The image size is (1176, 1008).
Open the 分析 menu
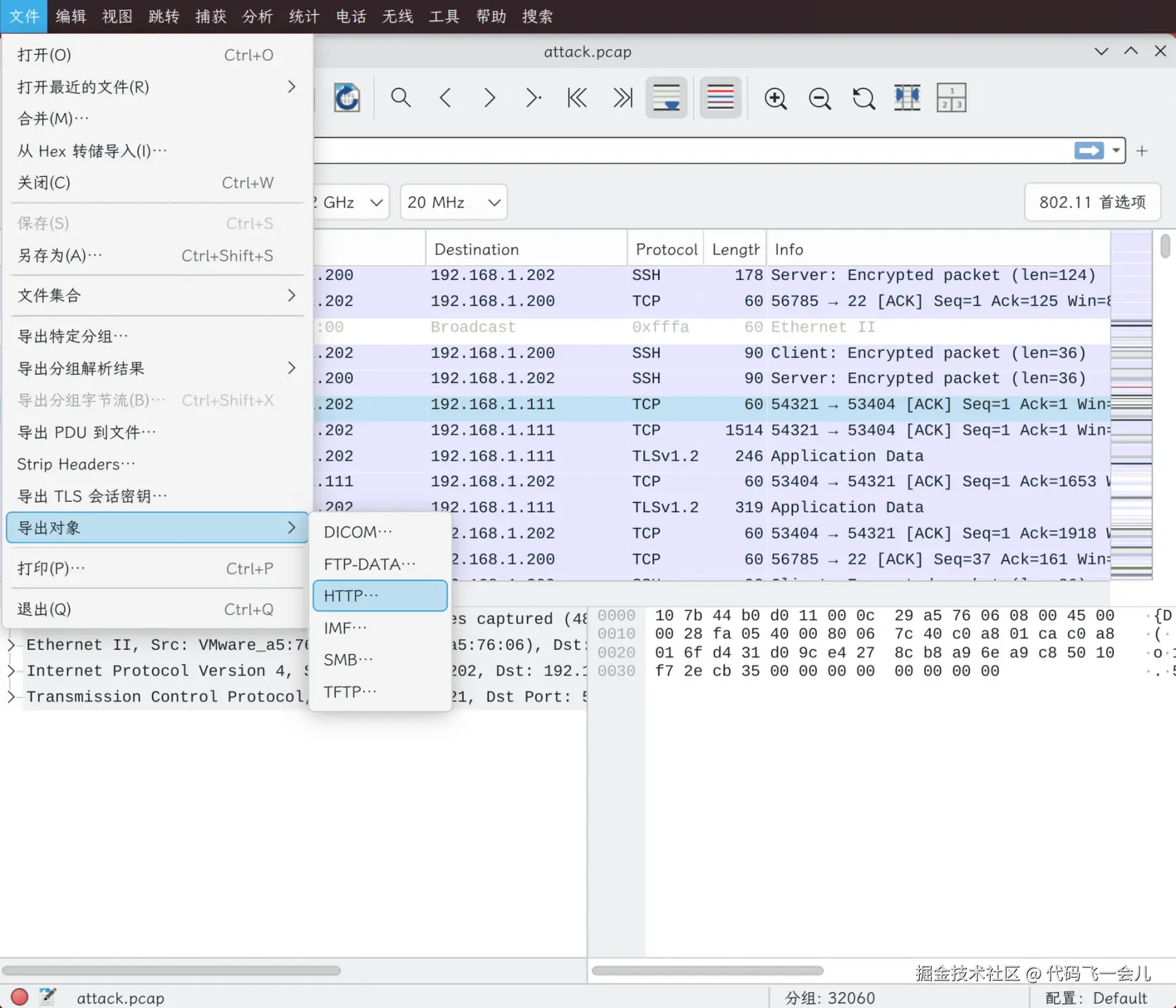(x=258, y=16)
